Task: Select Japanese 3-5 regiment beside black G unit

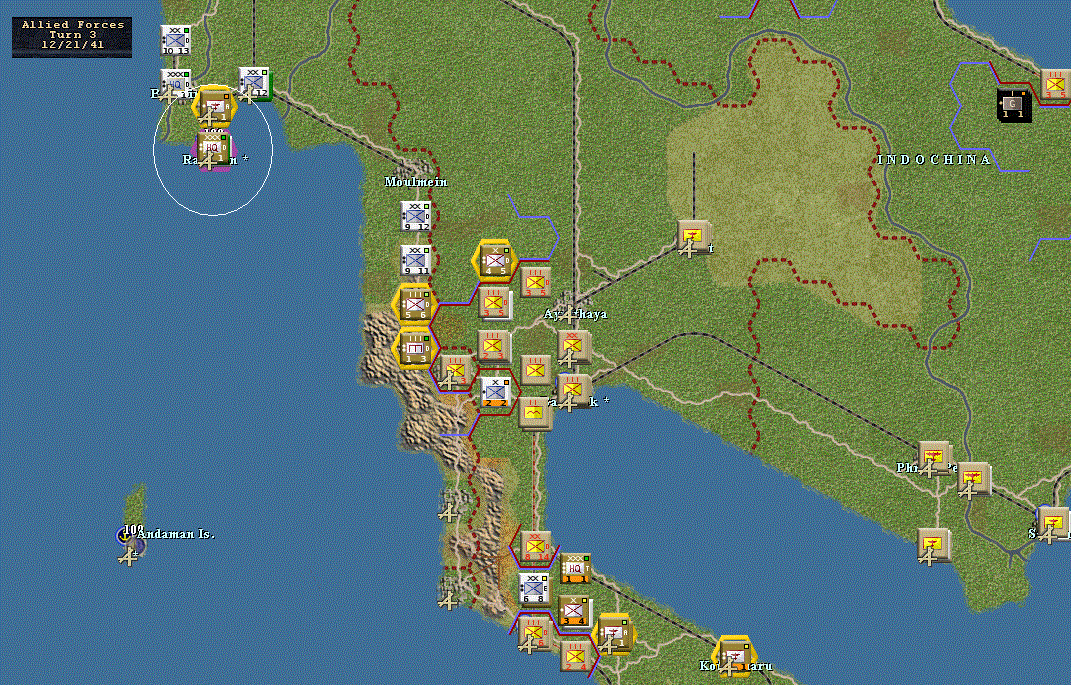Action: point(1055,85)
